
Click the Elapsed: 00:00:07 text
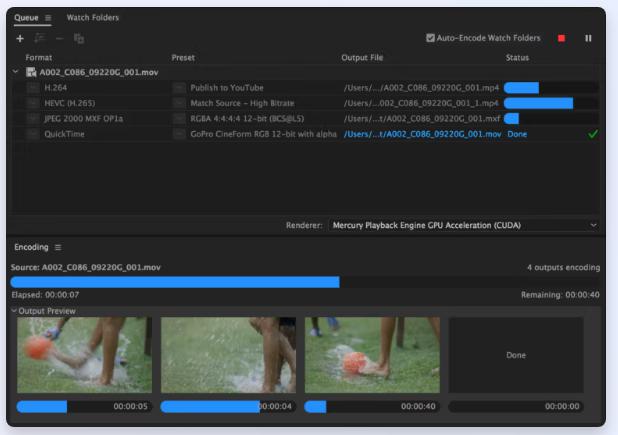(x=45, y=295)
